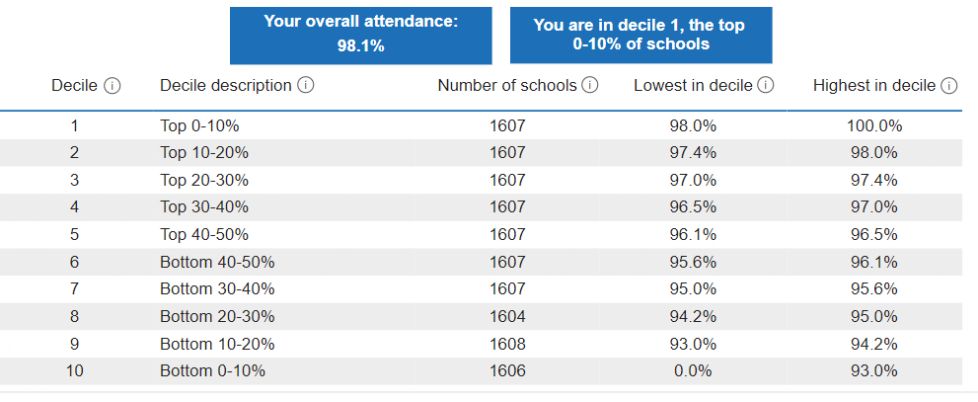Click school count 1604 in decile 8

[x=507, y=317]
